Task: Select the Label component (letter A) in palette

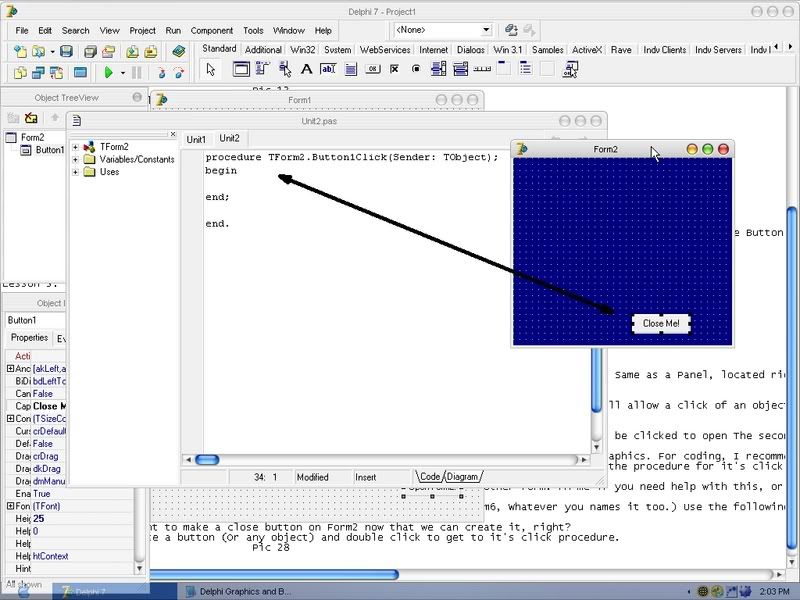Action: 307,69
